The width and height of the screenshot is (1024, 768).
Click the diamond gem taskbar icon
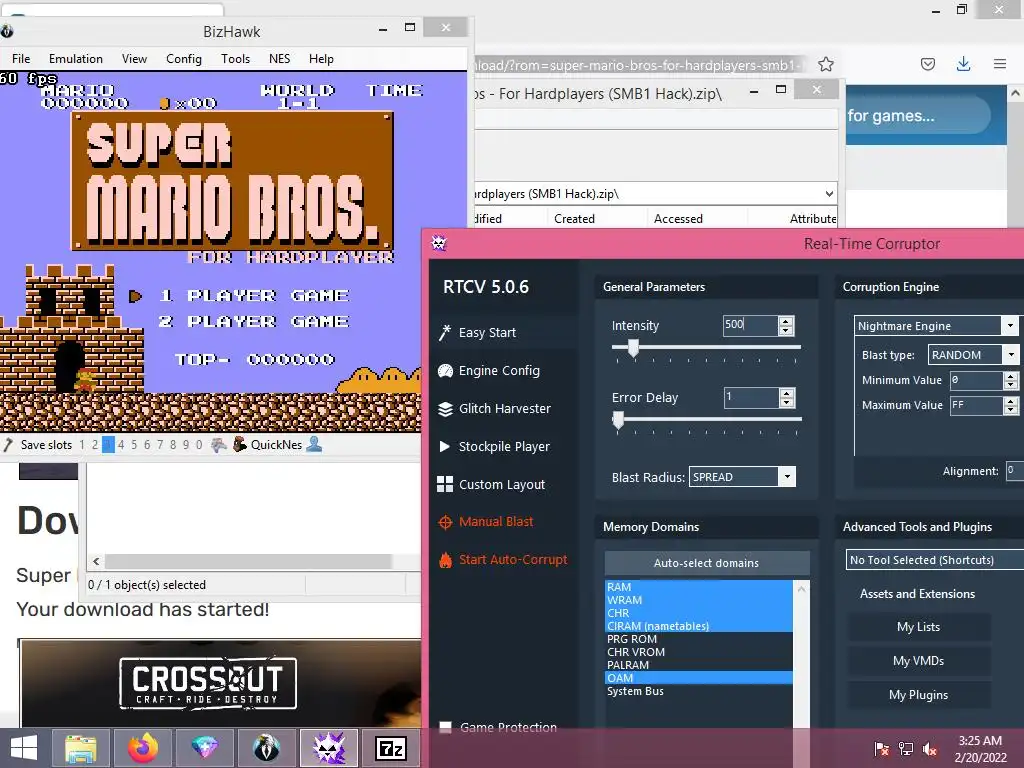[x=204, y=748]
